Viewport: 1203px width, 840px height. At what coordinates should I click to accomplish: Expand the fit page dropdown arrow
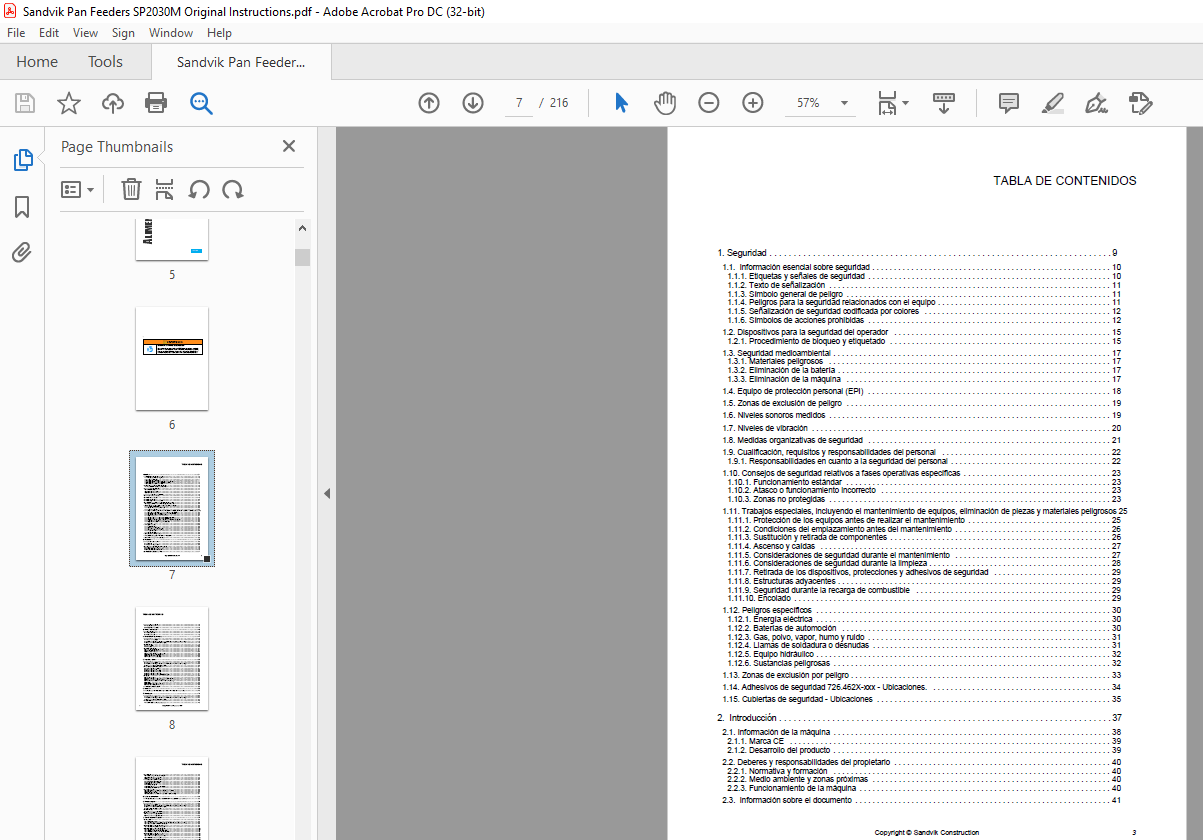coord(906,103)
